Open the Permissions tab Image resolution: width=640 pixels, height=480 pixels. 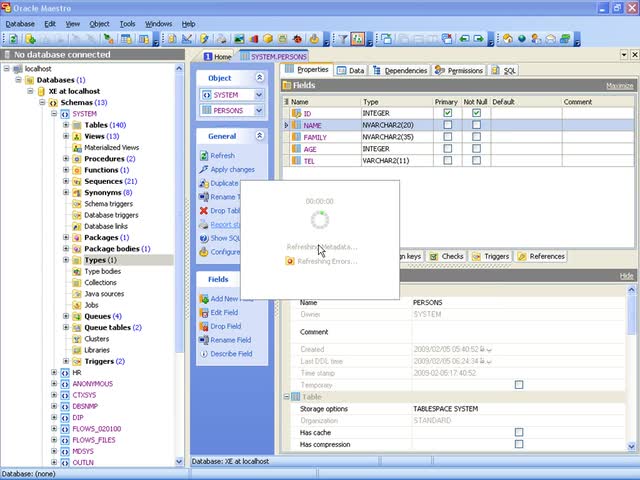(459, 71)
